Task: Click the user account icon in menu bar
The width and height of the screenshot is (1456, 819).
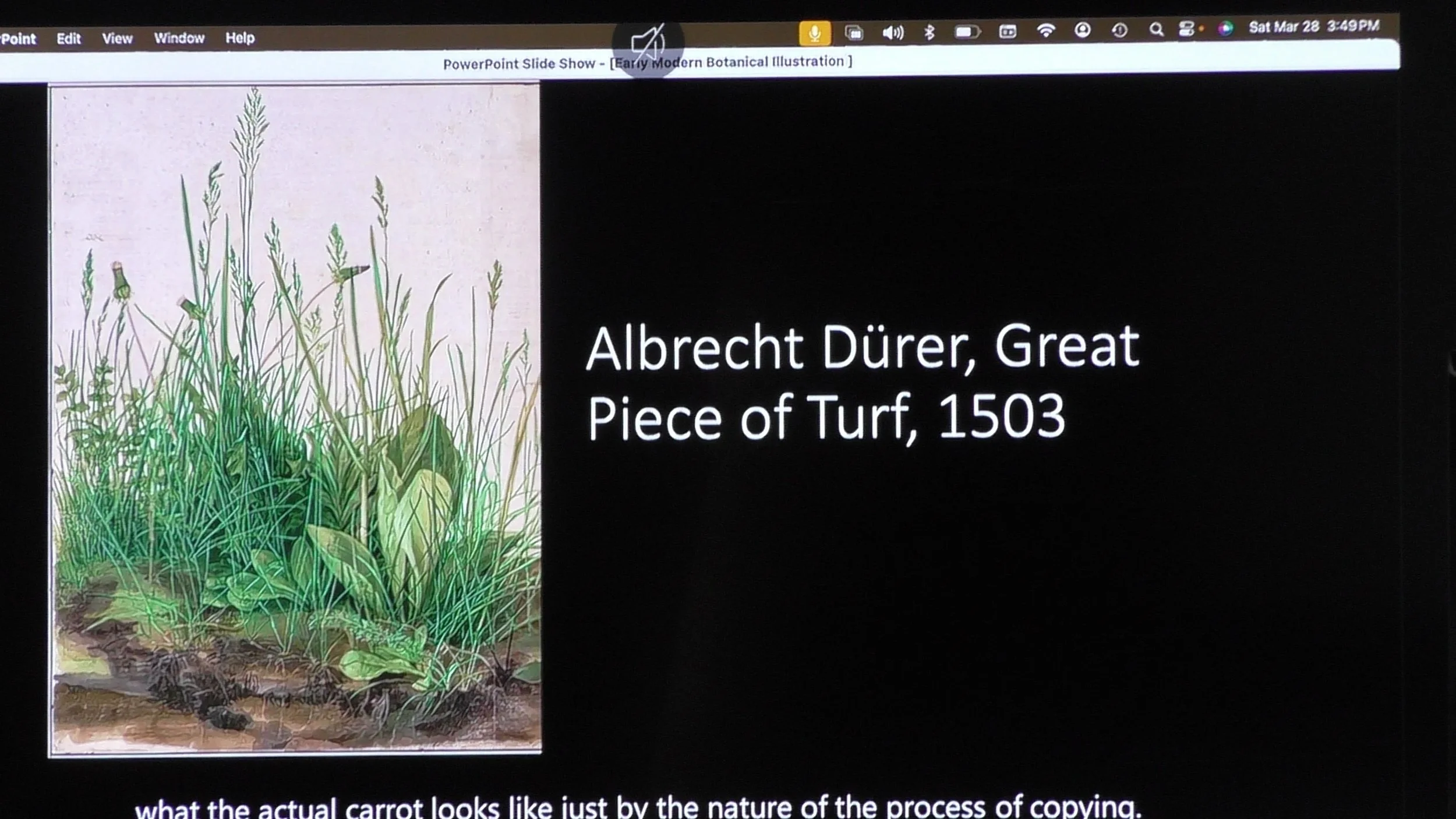Action: (x=1082, y=30)
